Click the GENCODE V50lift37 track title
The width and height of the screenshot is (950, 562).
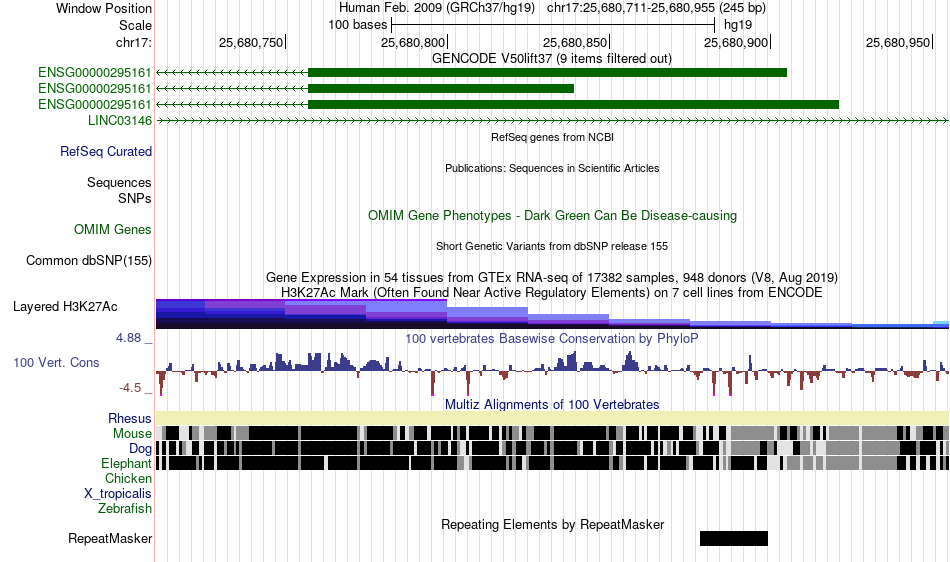[x=552, y=59]
